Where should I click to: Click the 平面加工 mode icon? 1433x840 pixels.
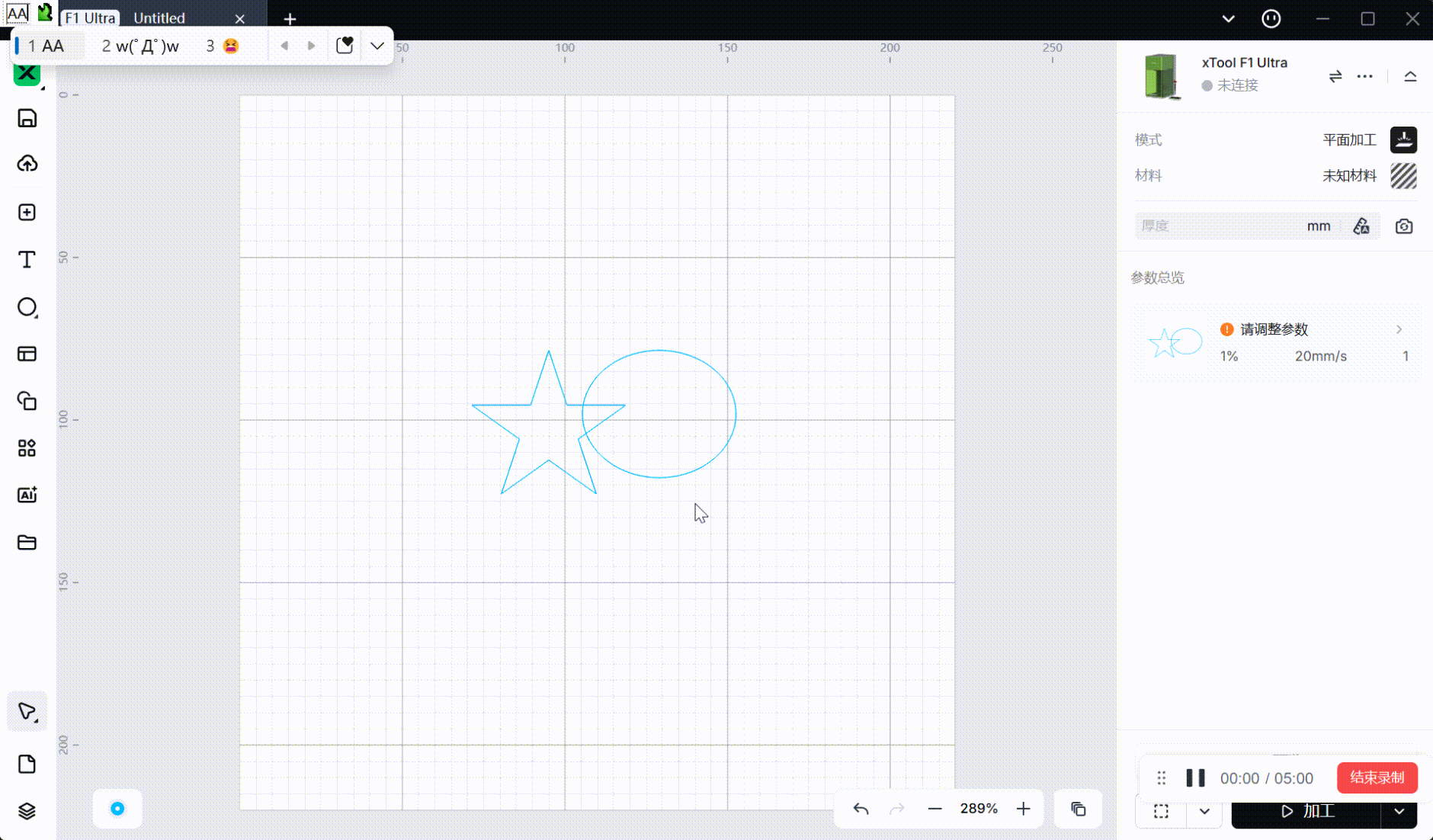pyautogui.click(x=1403, y=139)
